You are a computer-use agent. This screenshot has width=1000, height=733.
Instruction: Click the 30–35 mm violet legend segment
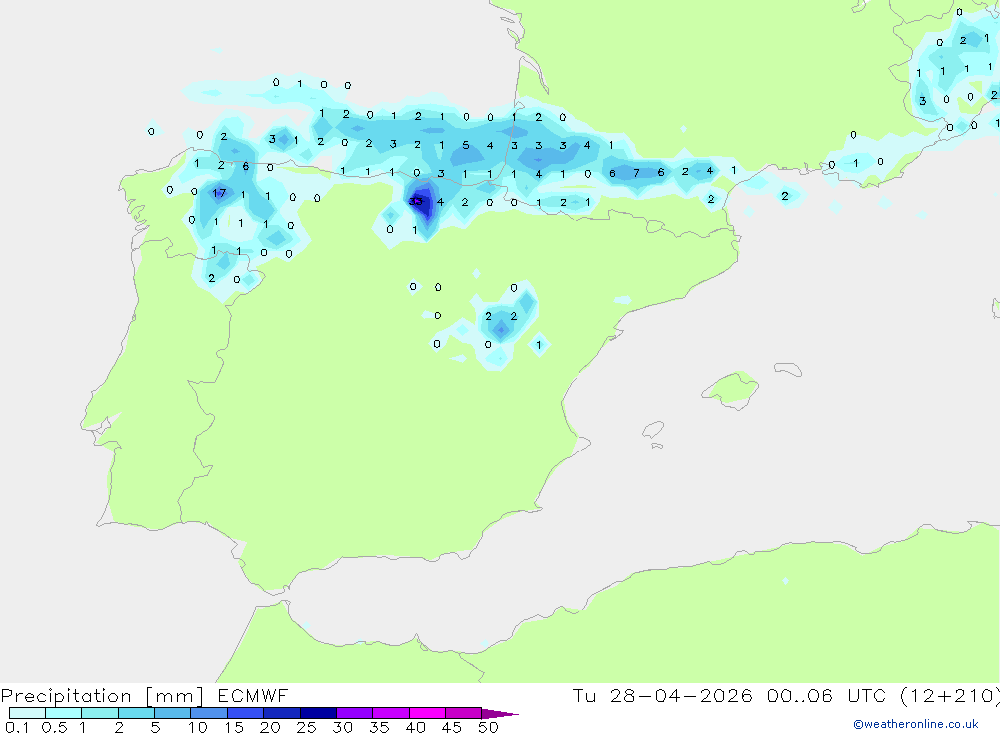(x=355, y=713)
